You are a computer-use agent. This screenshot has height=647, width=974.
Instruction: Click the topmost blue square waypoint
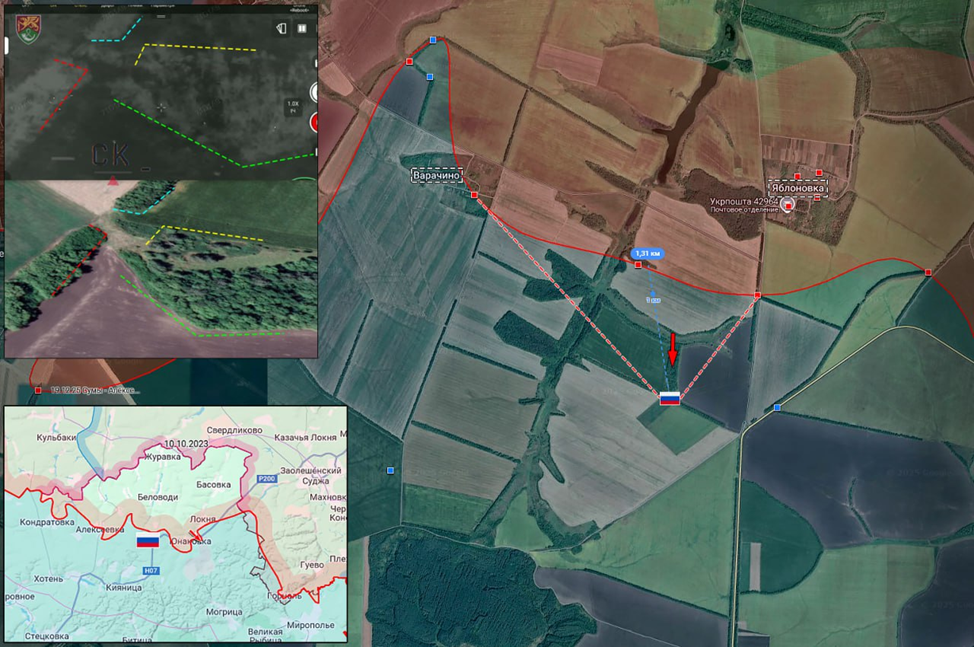coord(433,40)
